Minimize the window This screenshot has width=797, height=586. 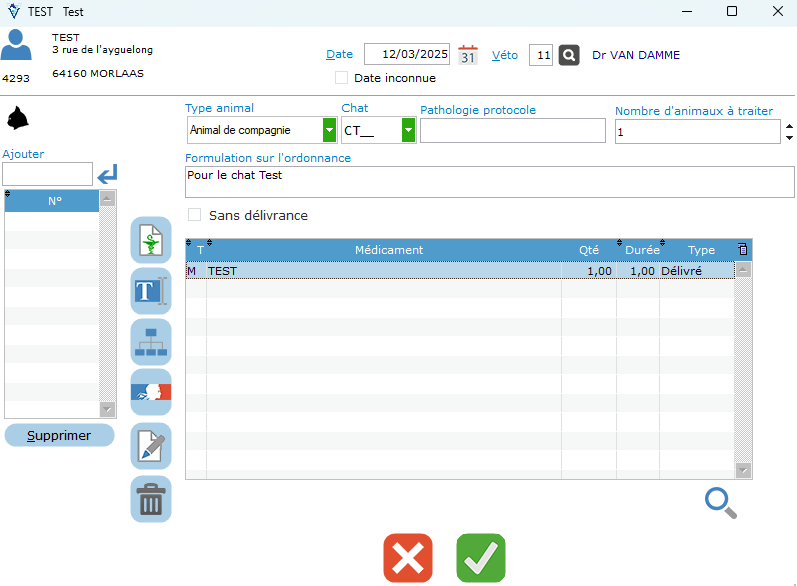tap(687, 11)
